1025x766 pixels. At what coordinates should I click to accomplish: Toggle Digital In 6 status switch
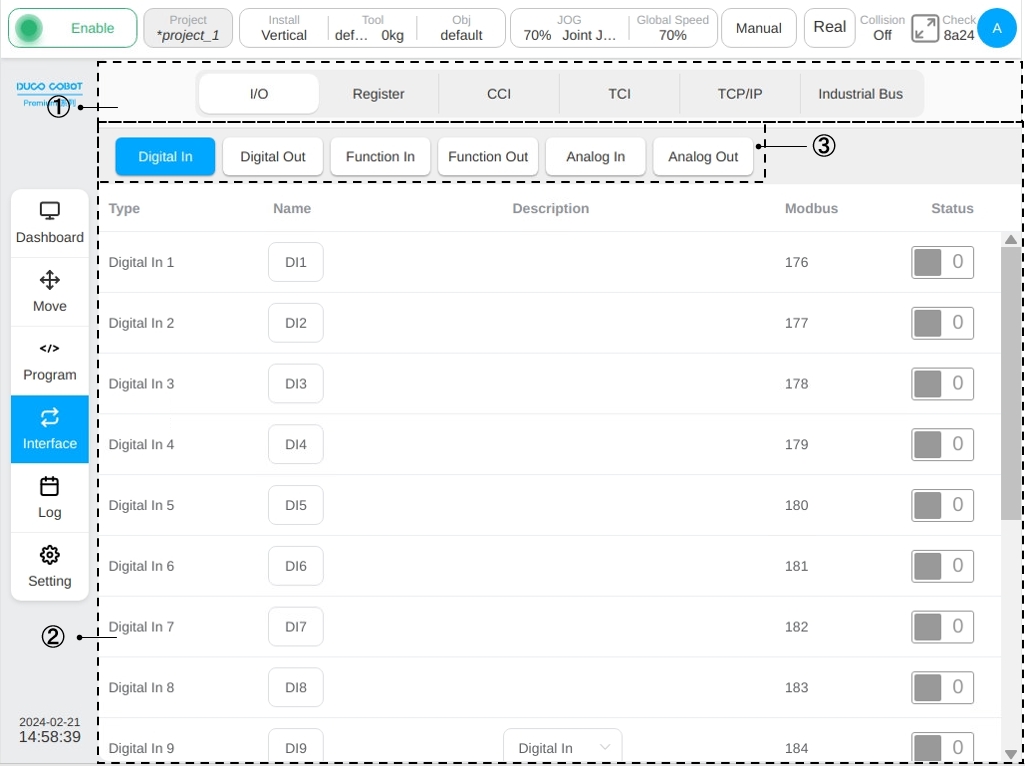(x=942, y=566)
